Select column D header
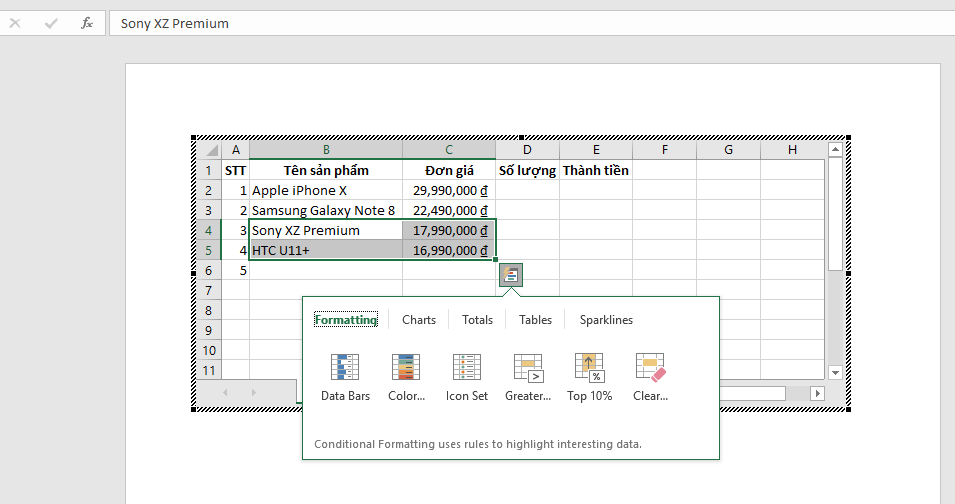Viewport: 955px width, 504px height. click(527, 150)
